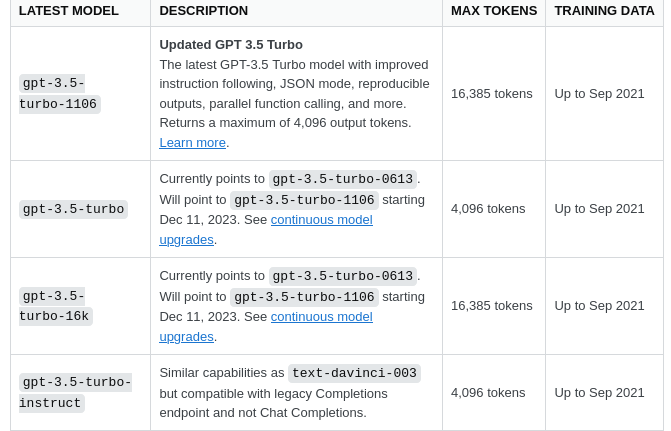This screenshot has width=671, height=431.
Task: Click the text-davinci-003 code tag
Action: (354, 373)
